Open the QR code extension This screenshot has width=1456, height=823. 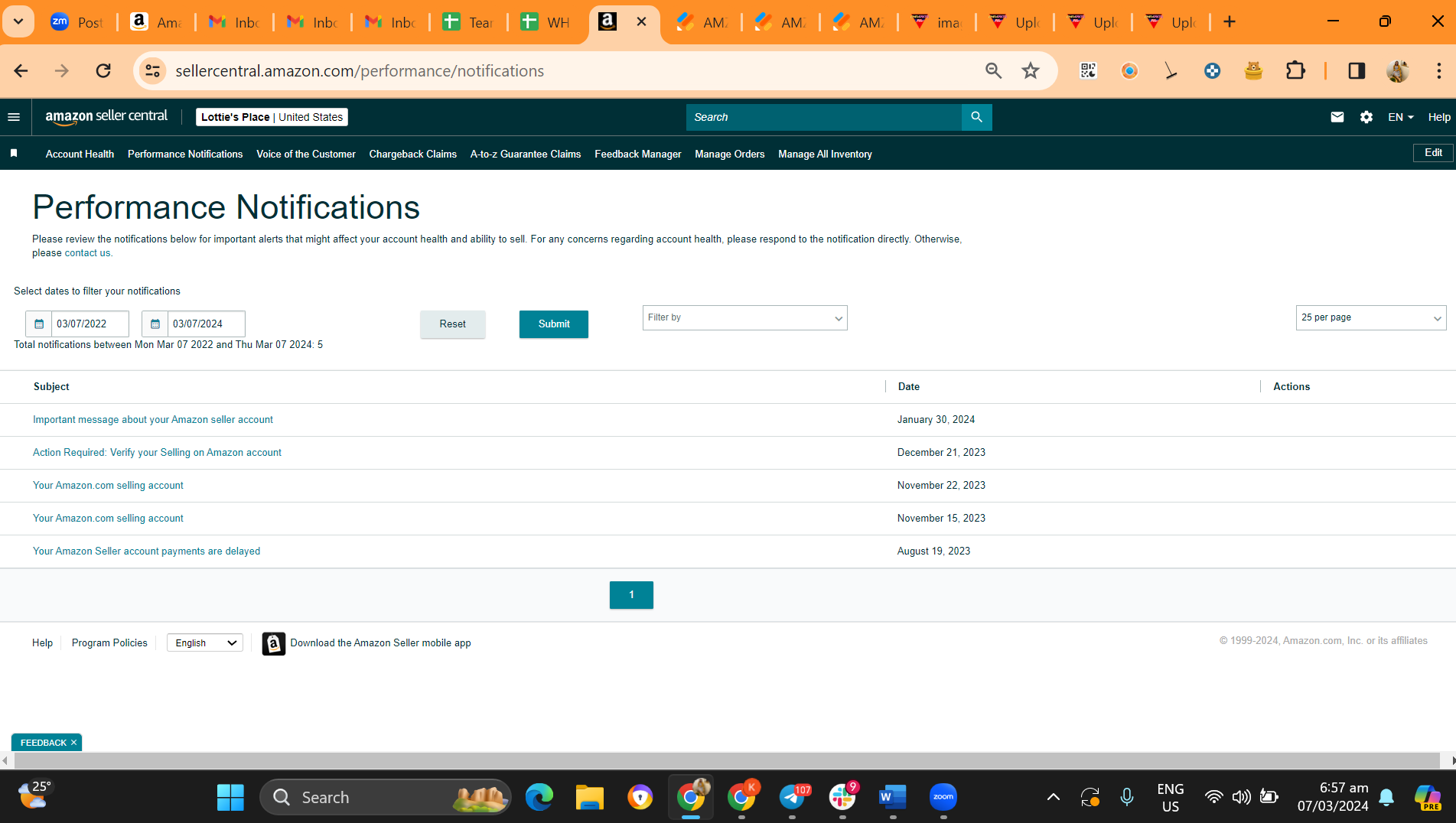click(1088, 71)
